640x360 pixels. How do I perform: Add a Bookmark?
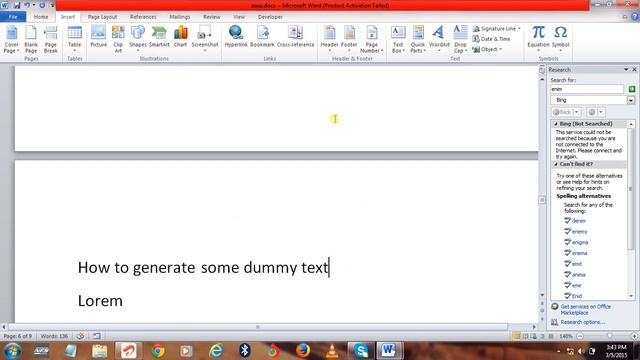click(x=262, y=37)
